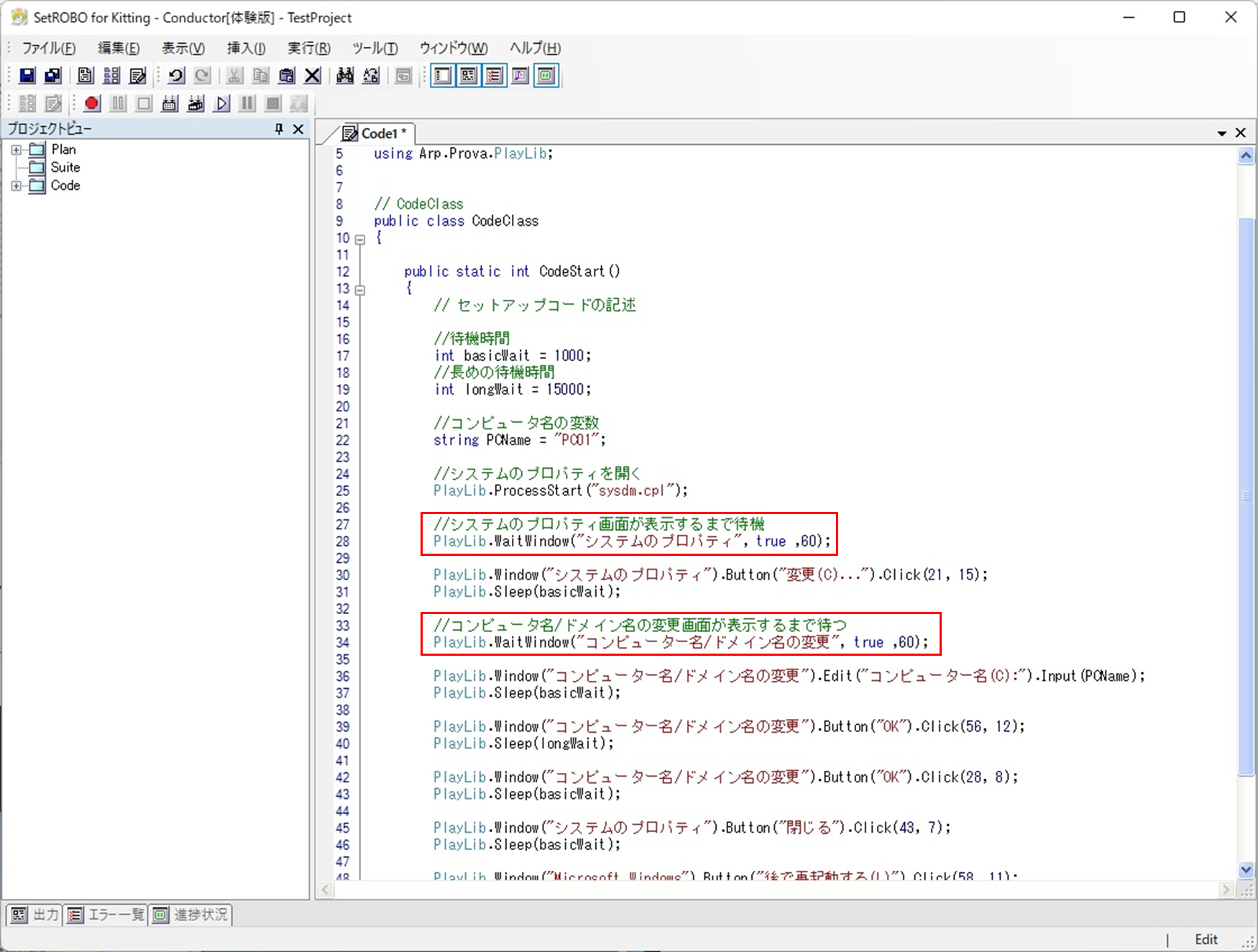Screen dimensions: 1258x952
Task: Click the Rebuild icon next to Build
Action: 196,104
